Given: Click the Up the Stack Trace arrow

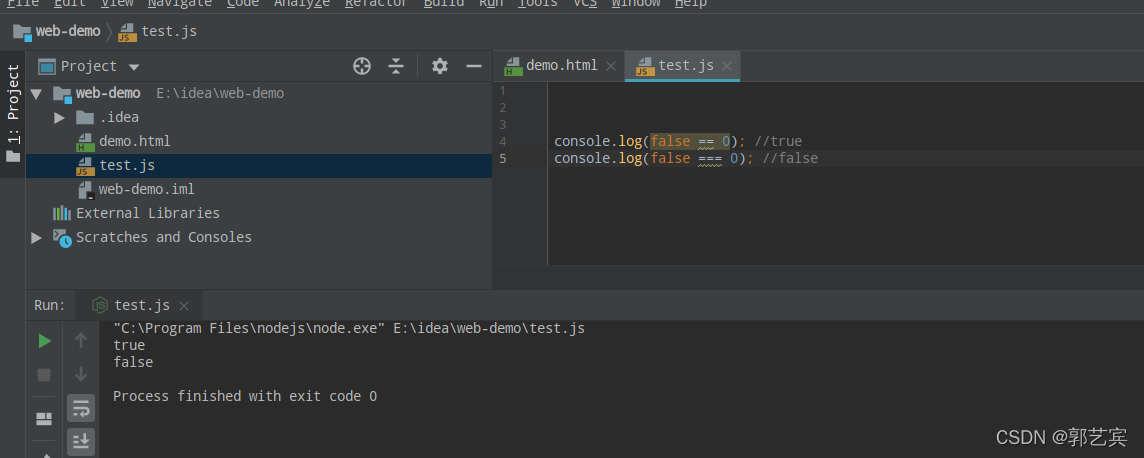Looking at the screenshot, I should click(x=81, y=341).
